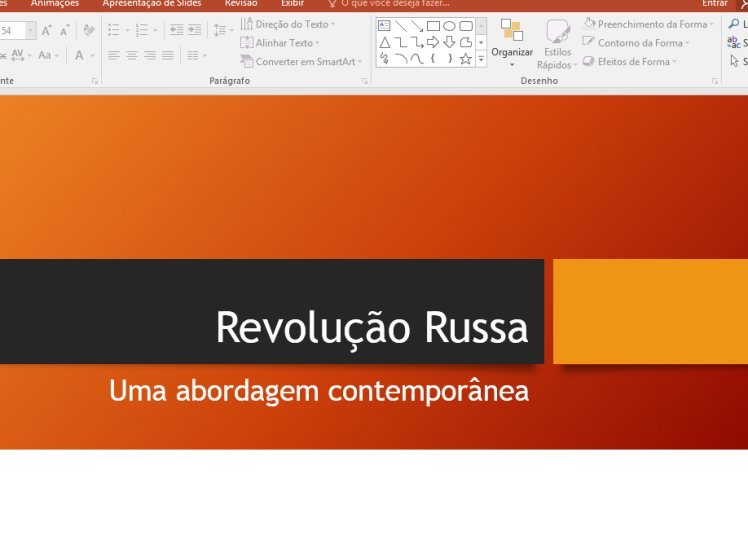Switch to Apresentação de Slides tab
The width and height of the screenshot is (748, 540).
[x=152, y=4]
